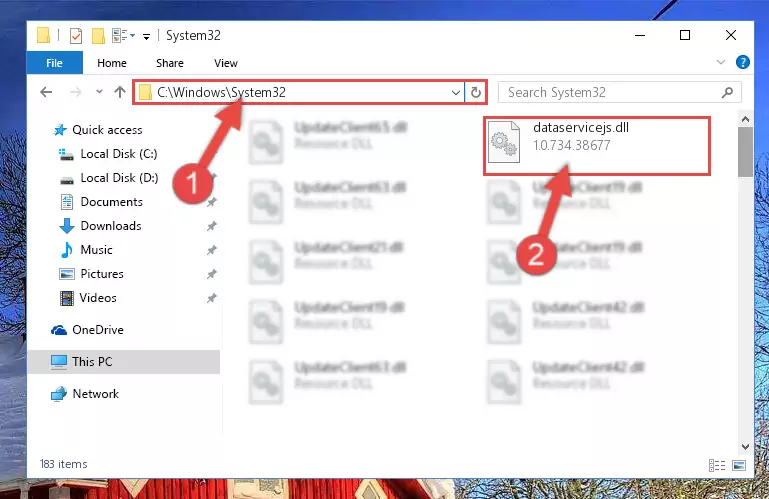
Task: Click the scrollbar down arrow in file list
Action: 745,446
